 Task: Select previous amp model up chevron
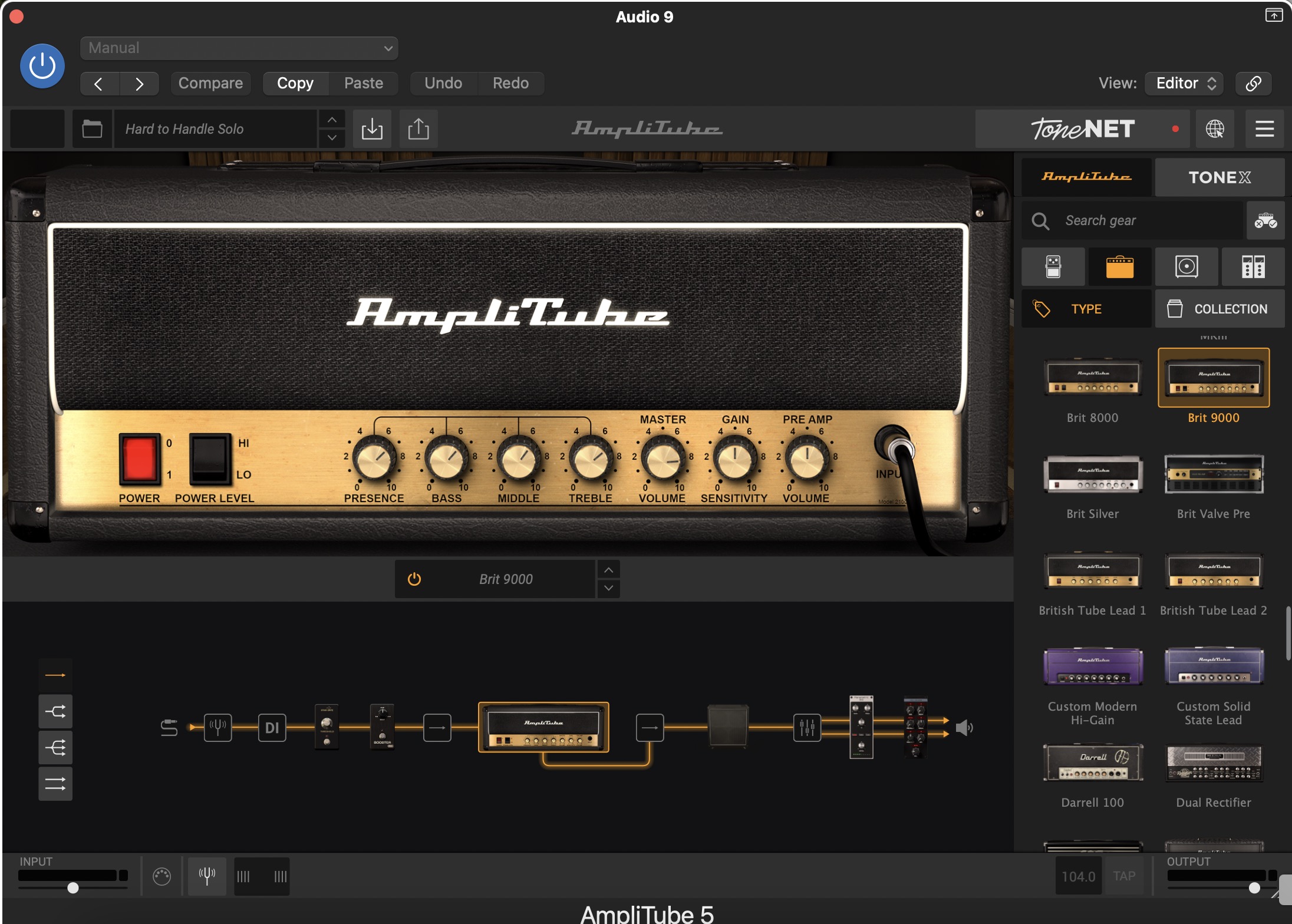pos(609,570)
